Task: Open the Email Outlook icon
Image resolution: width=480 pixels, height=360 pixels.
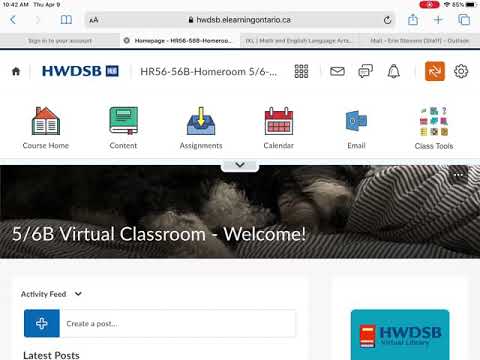Action: (x=356, y=121)
